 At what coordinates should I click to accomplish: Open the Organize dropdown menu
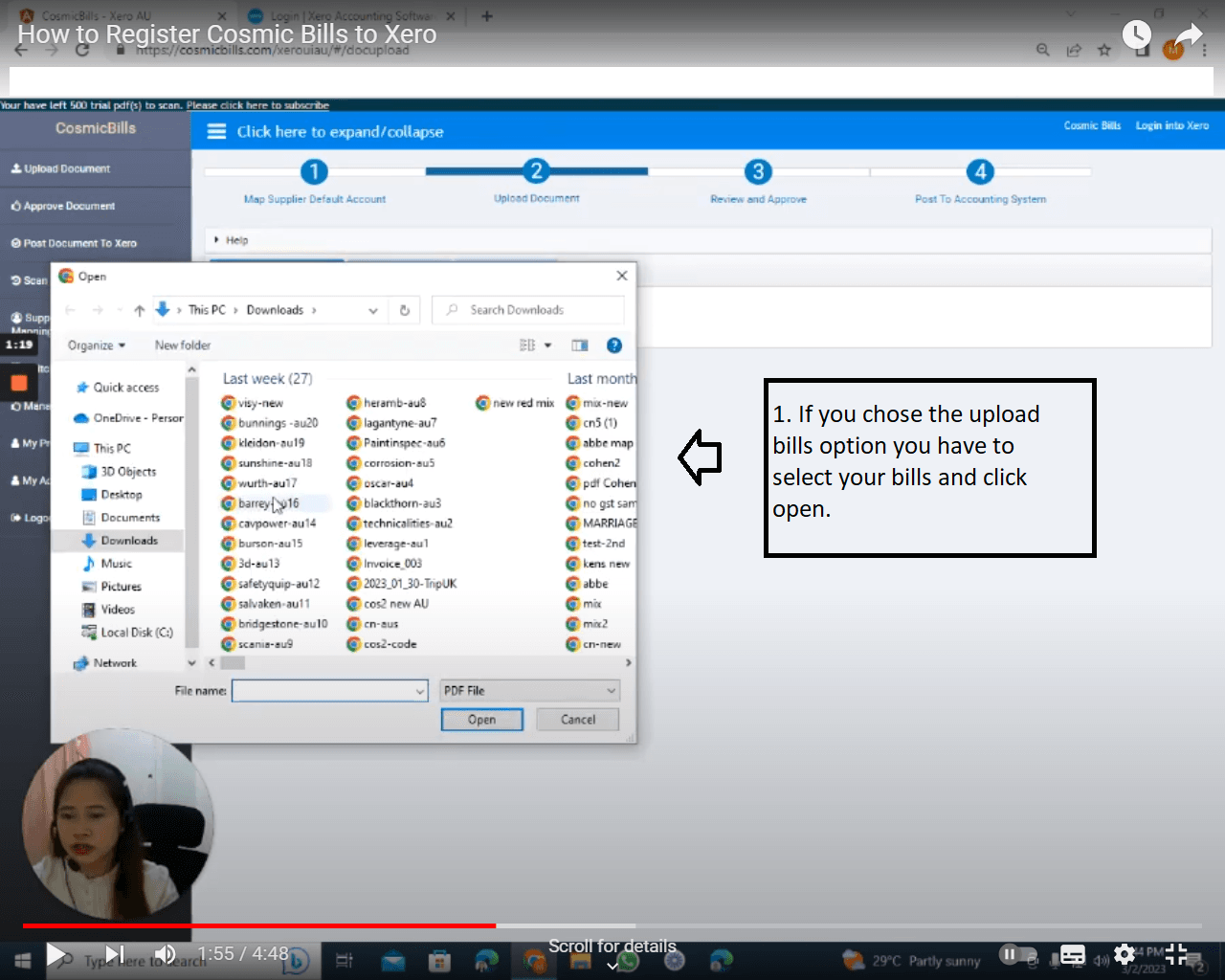click(x=97, y=345)
